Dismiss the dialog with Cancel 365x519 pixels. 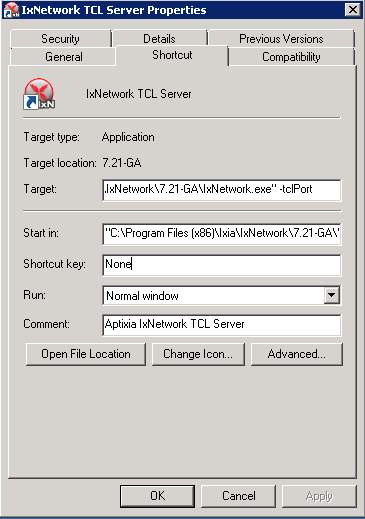point(239,496)
